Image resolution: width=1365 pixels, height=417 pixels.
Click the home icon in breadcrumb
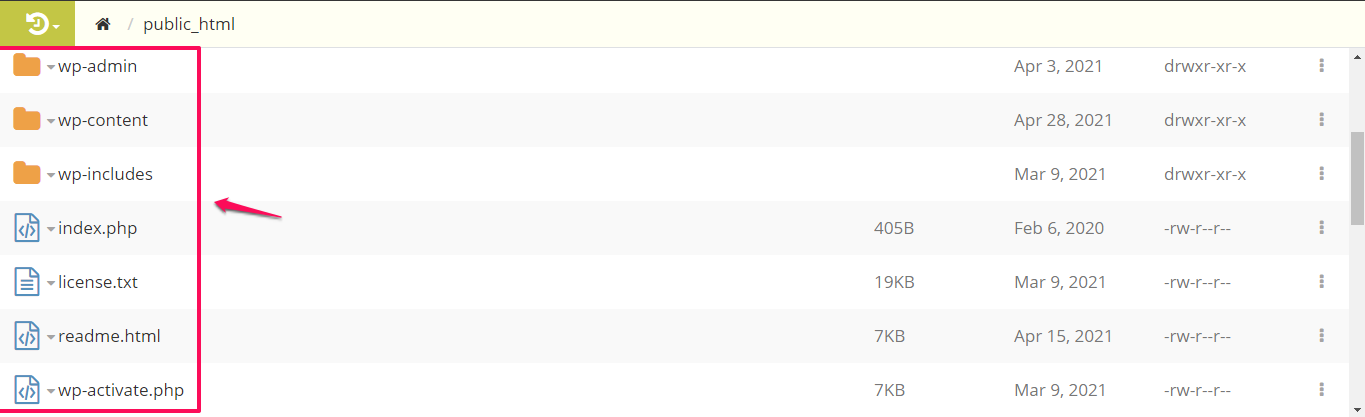coord(102,23)
